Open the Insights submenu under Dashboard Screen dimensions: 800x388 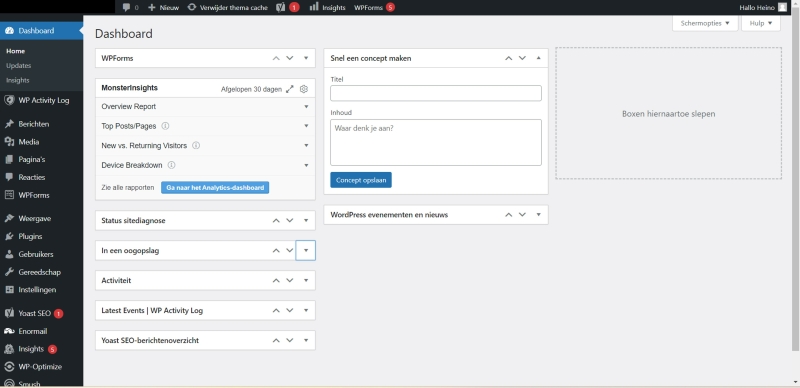click(x=18, y=80)
